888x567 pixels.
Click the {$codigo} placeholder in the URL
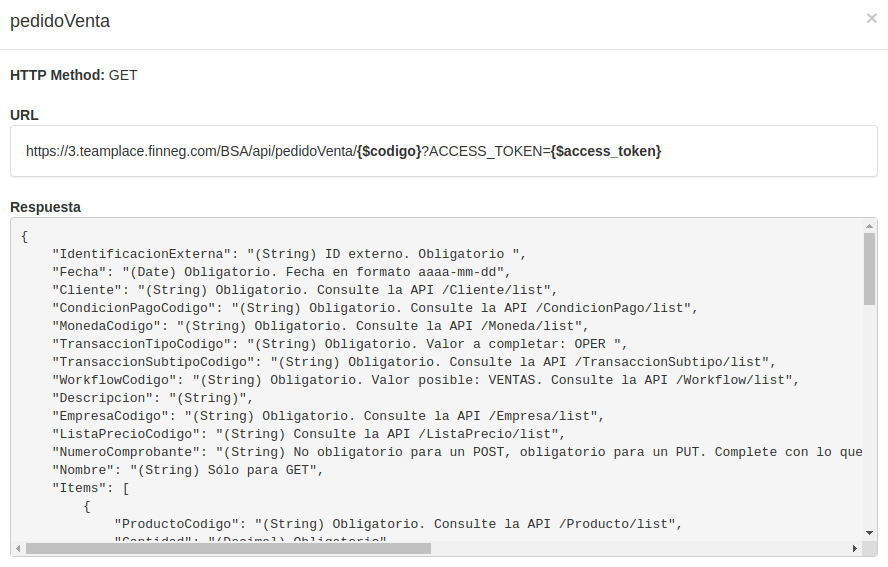click(389, 151)
